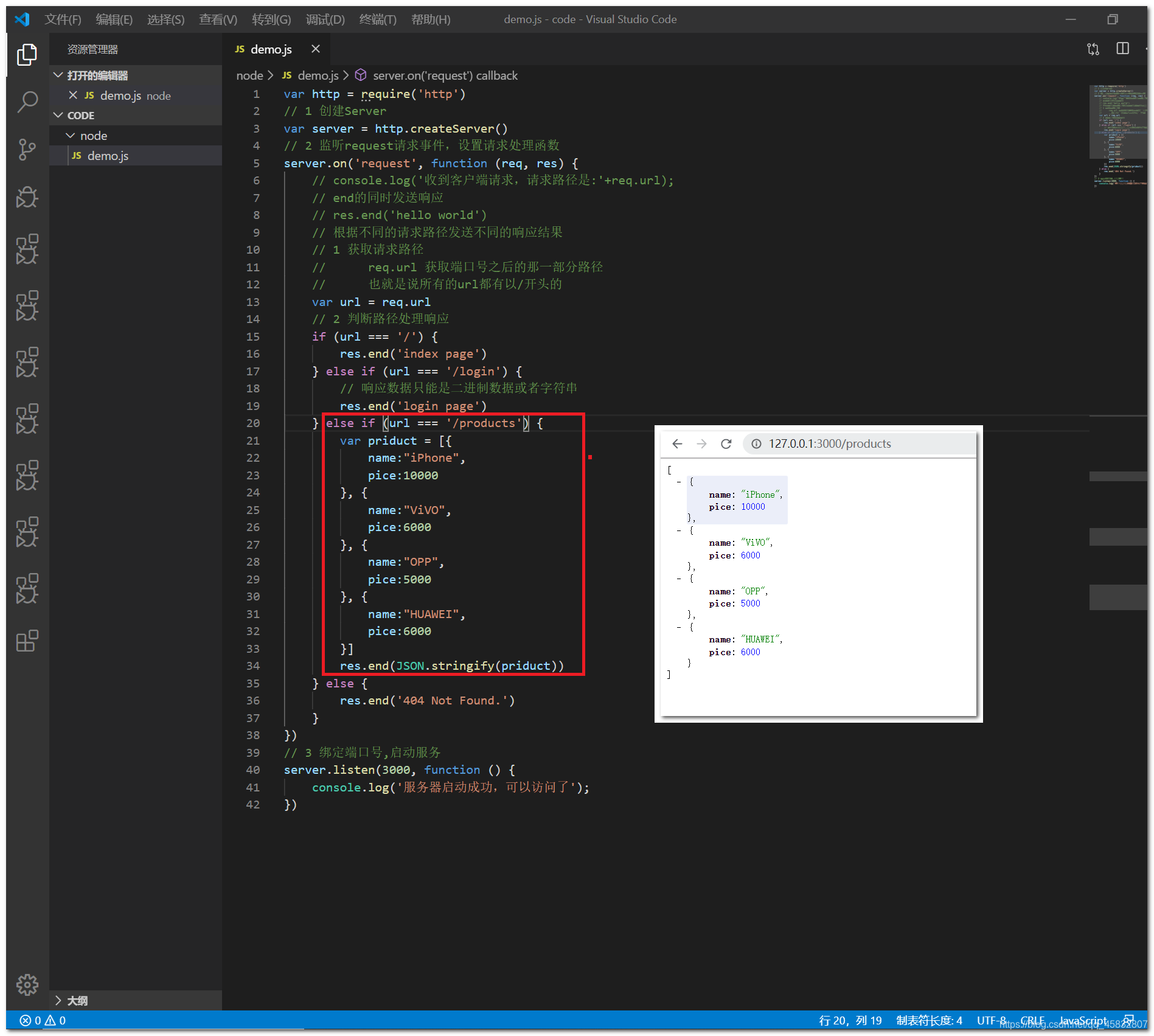This screenshot has width=1154, height=1036.
Task: Reload the browser page
Action: pyautogui.click(x=726, y=443)
